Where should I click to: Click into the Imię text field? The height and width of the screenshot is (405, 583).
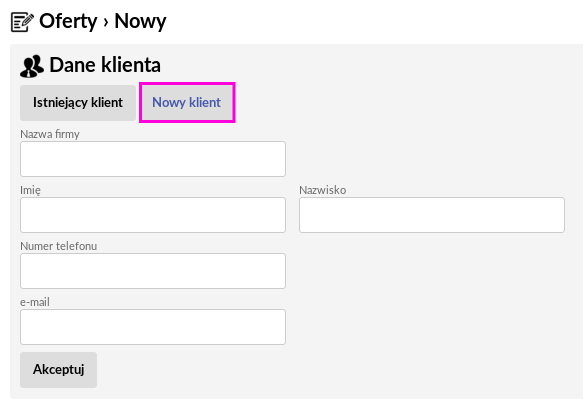click(x=153, y=215)
